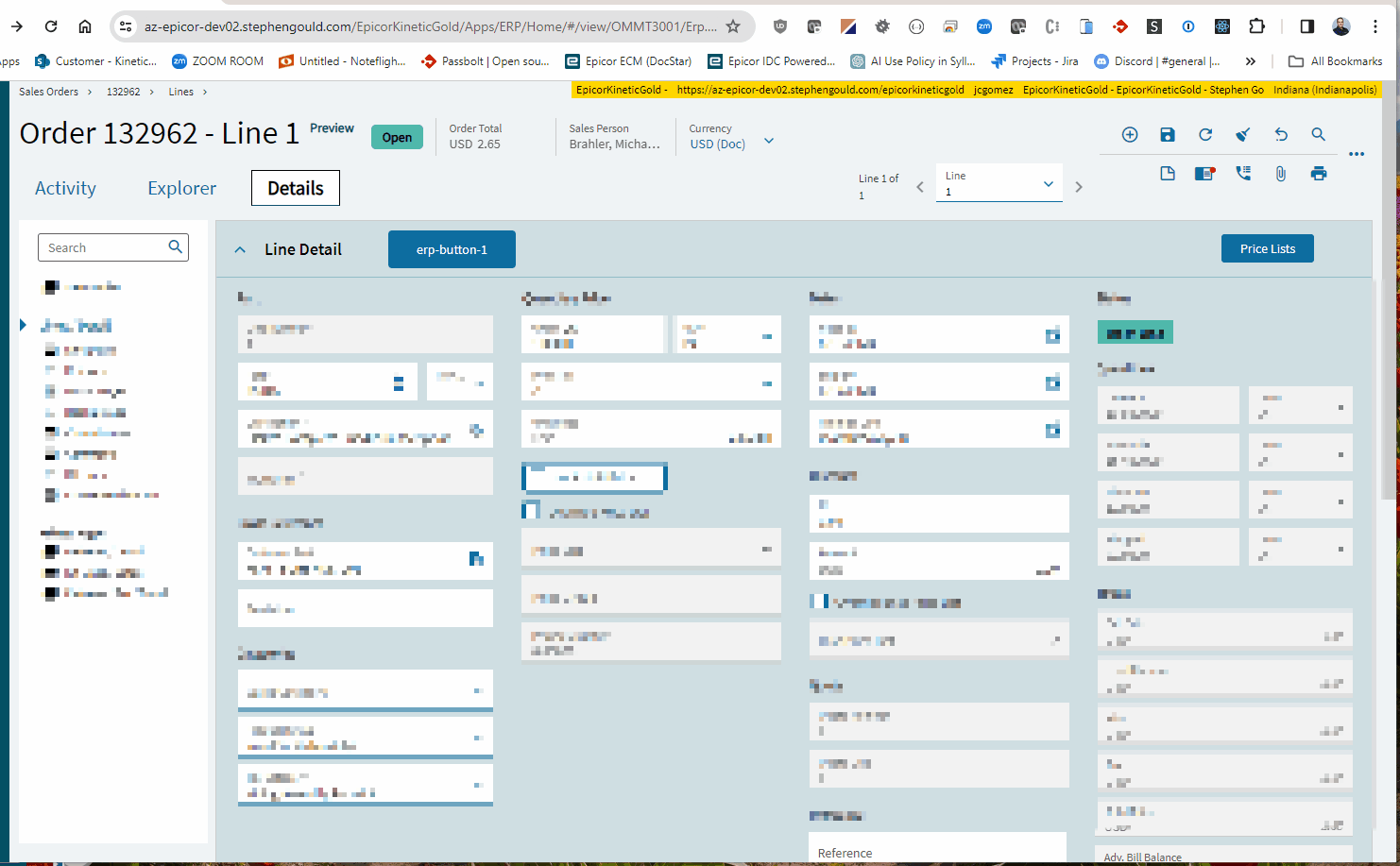
Task: Go to the next line with the right arrow
Action: pyautogui.click(x=1079, y=187)
